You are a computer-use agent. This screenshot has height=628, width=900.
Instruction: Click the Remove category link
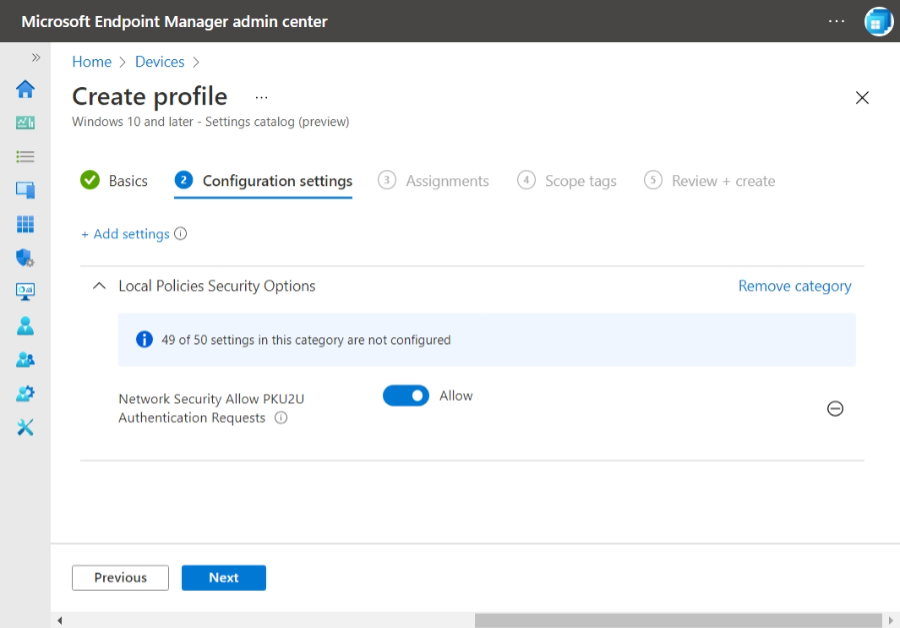tap(794, 285)
